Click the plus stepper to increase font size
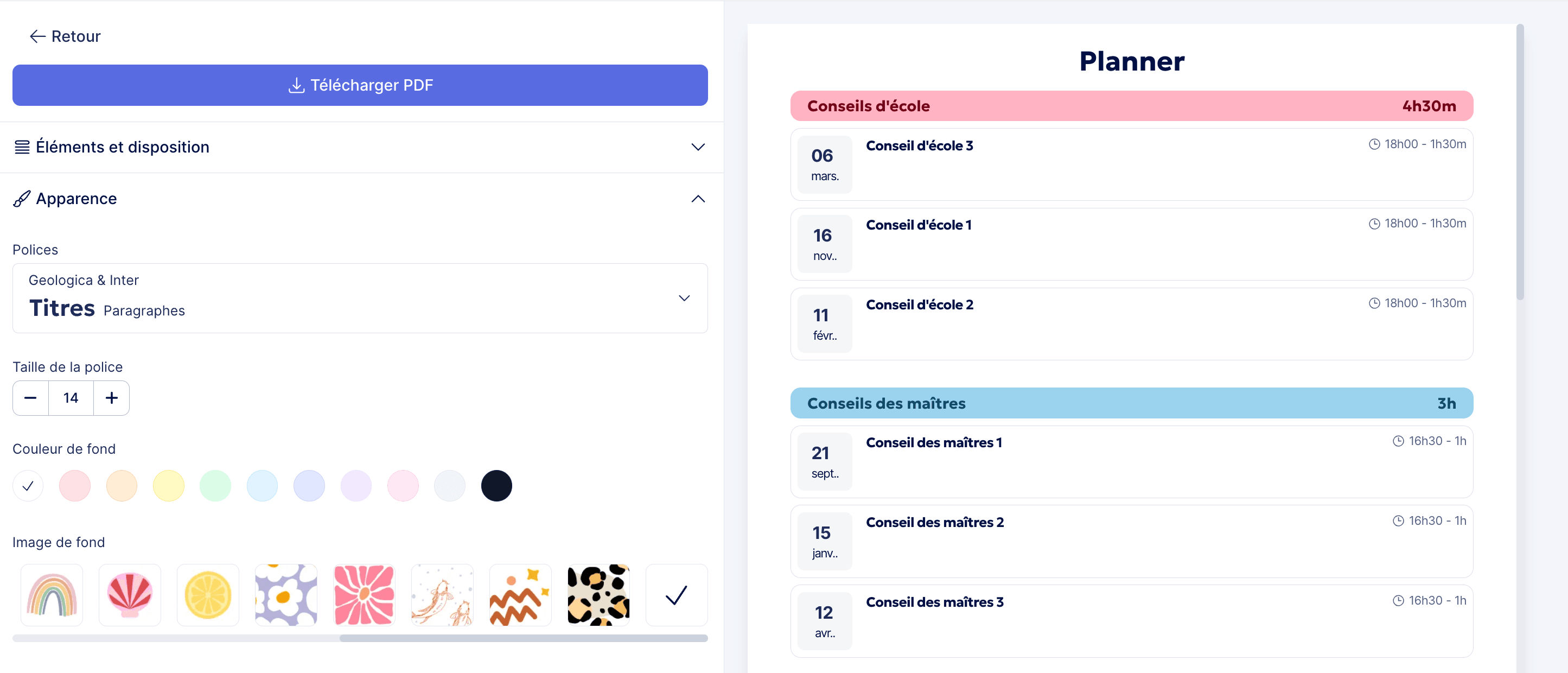Image resolution: width=1568 pixels, height=673 pixels. point(111,398)
